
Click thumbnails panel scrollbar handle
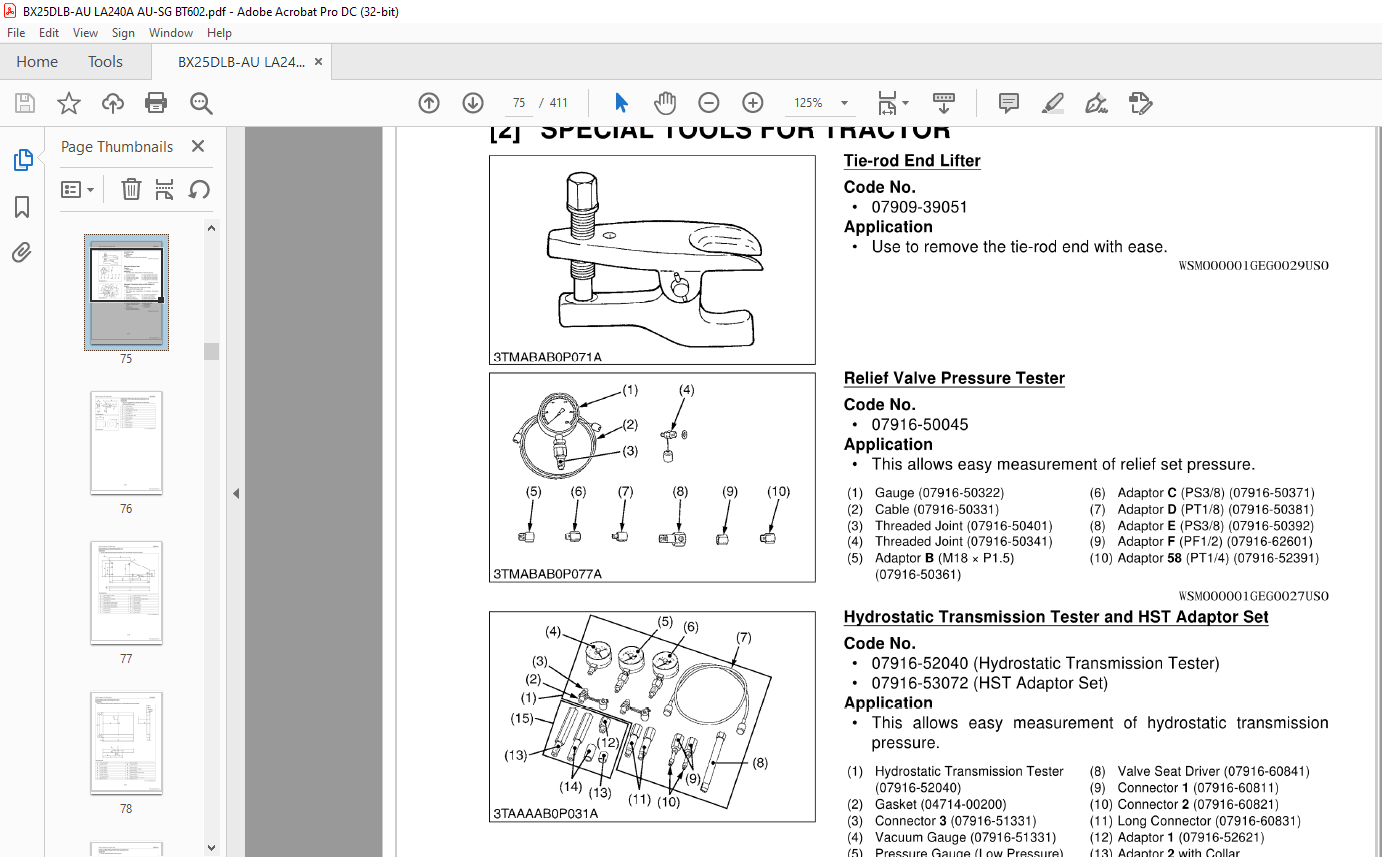(211, 351)
